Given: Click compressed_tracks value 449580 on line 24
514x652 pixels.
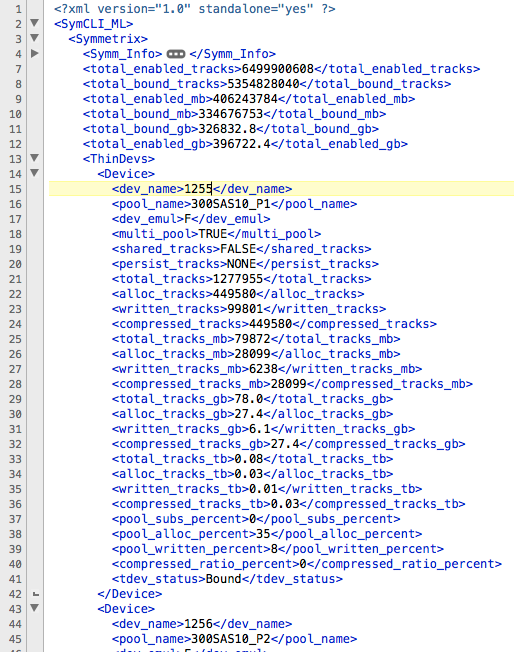Looking at the screenshot, I should [270, 324].
